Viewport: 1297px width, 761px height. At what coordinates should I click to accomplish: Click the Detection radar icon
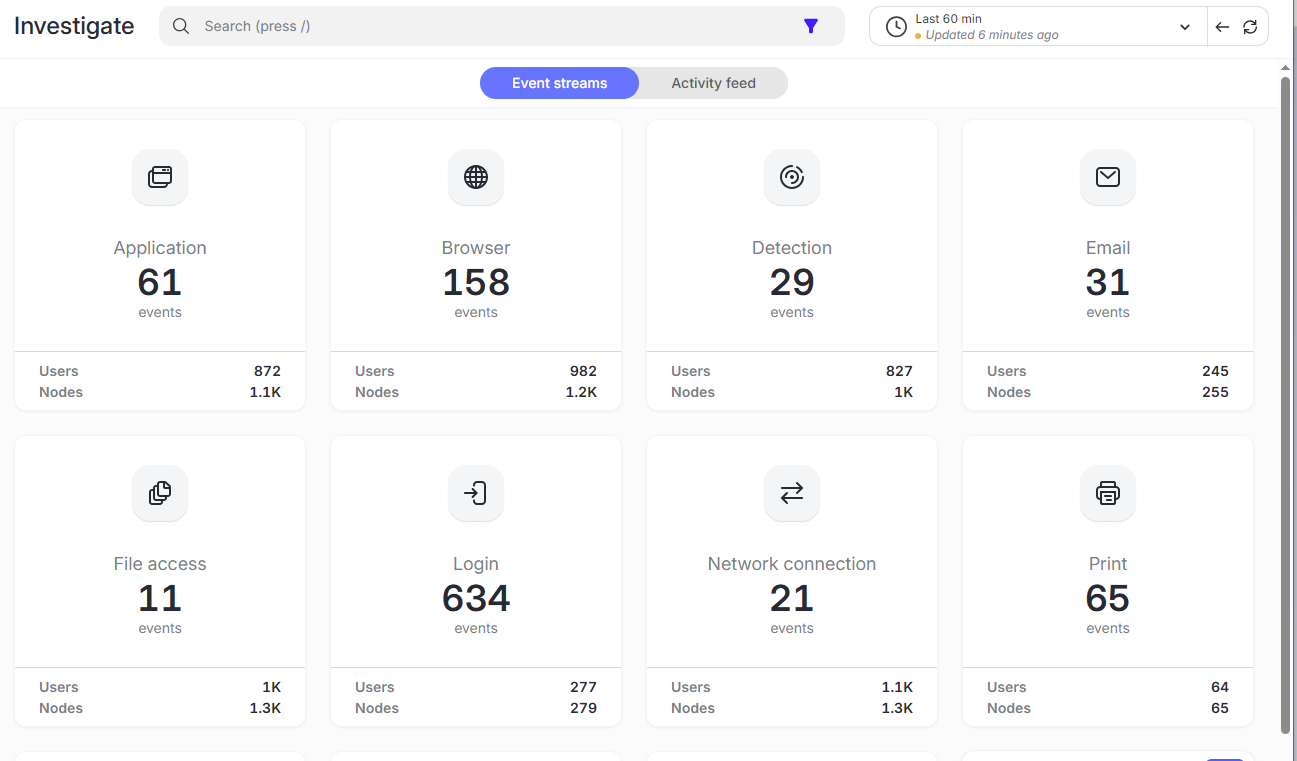[x=792, y=178]
